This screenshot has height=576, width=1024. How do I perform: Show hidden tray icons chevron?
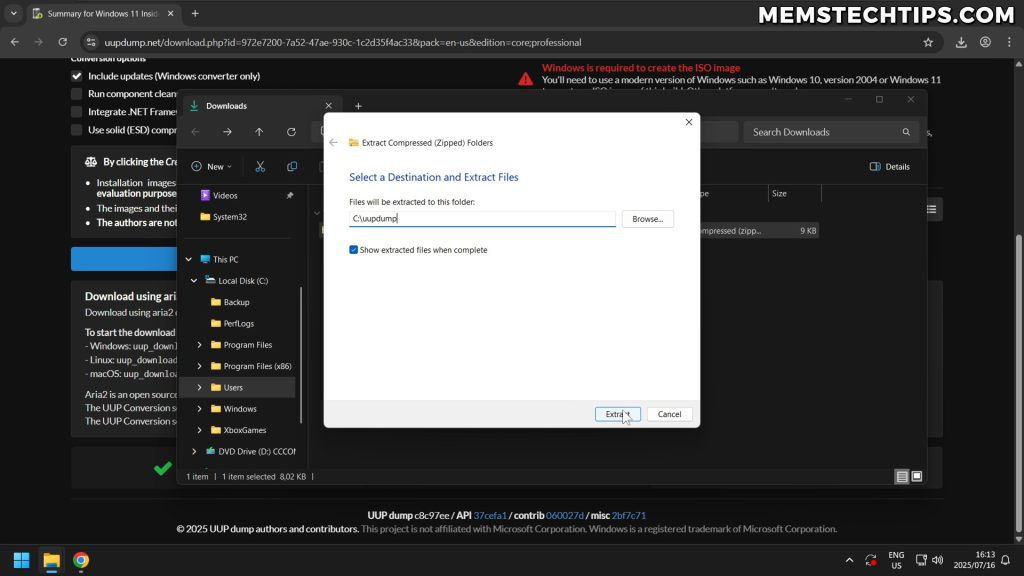(849, 560)
